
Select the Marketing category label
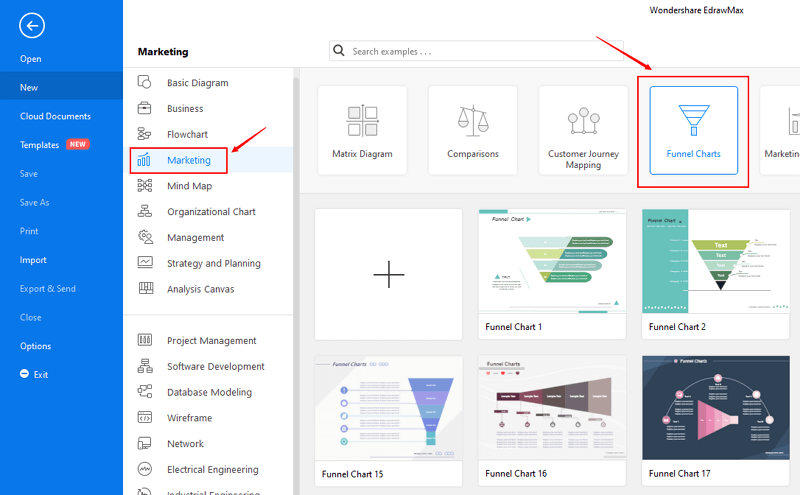189,160
